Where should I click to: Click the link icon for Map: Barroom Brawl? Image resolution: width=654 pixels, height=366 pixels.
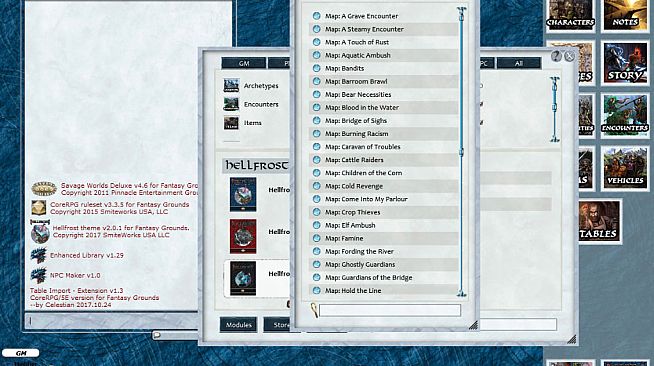[x=317, y=81]
